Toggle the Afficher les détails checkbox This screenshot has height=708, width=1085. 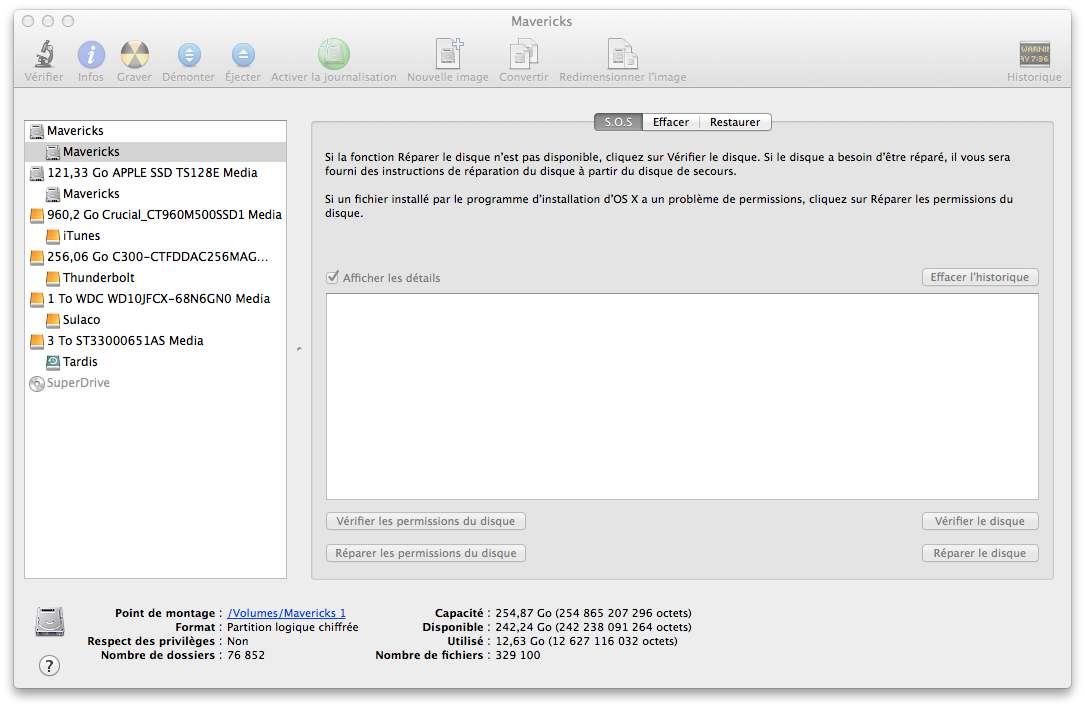click(x=333, y=278)
